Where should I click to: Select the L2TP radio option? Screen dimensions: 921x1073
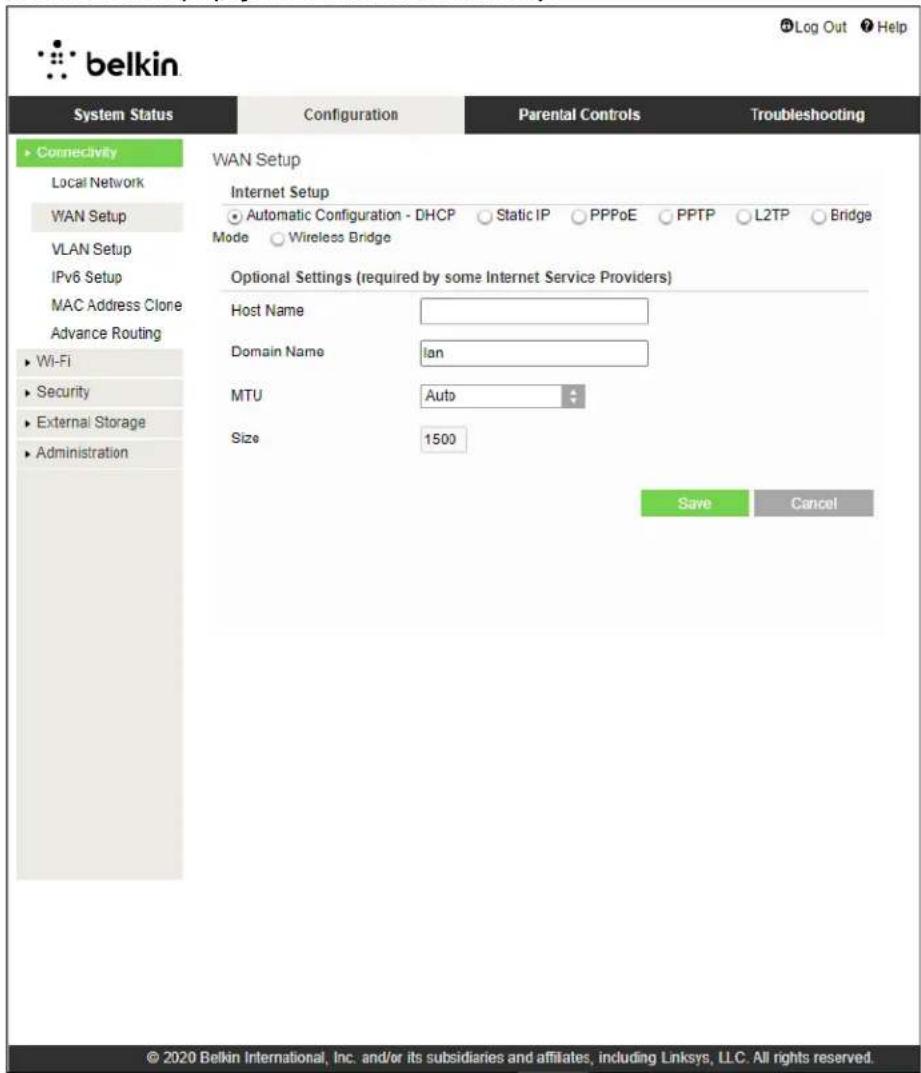tap(743, 217)
